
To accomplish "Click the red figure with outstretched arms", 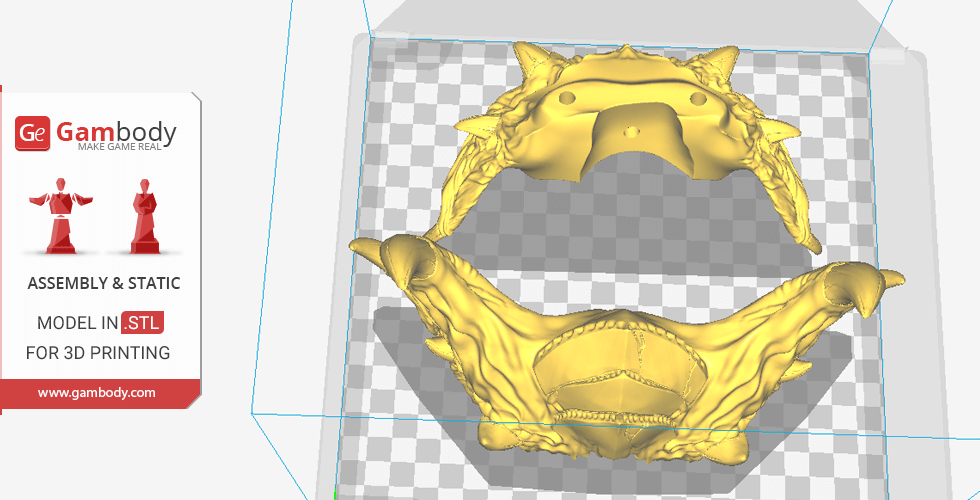I will coord(61,216).
